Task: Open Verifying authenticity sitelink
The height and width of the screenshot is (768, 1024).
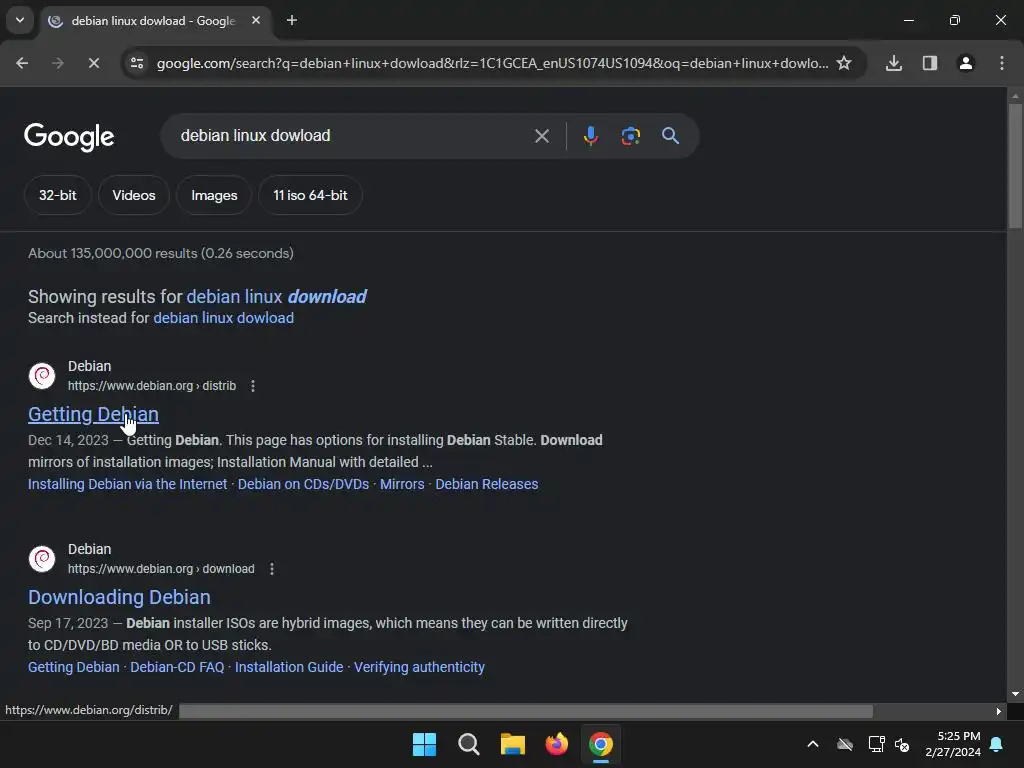Action: (x=419, y=667)
